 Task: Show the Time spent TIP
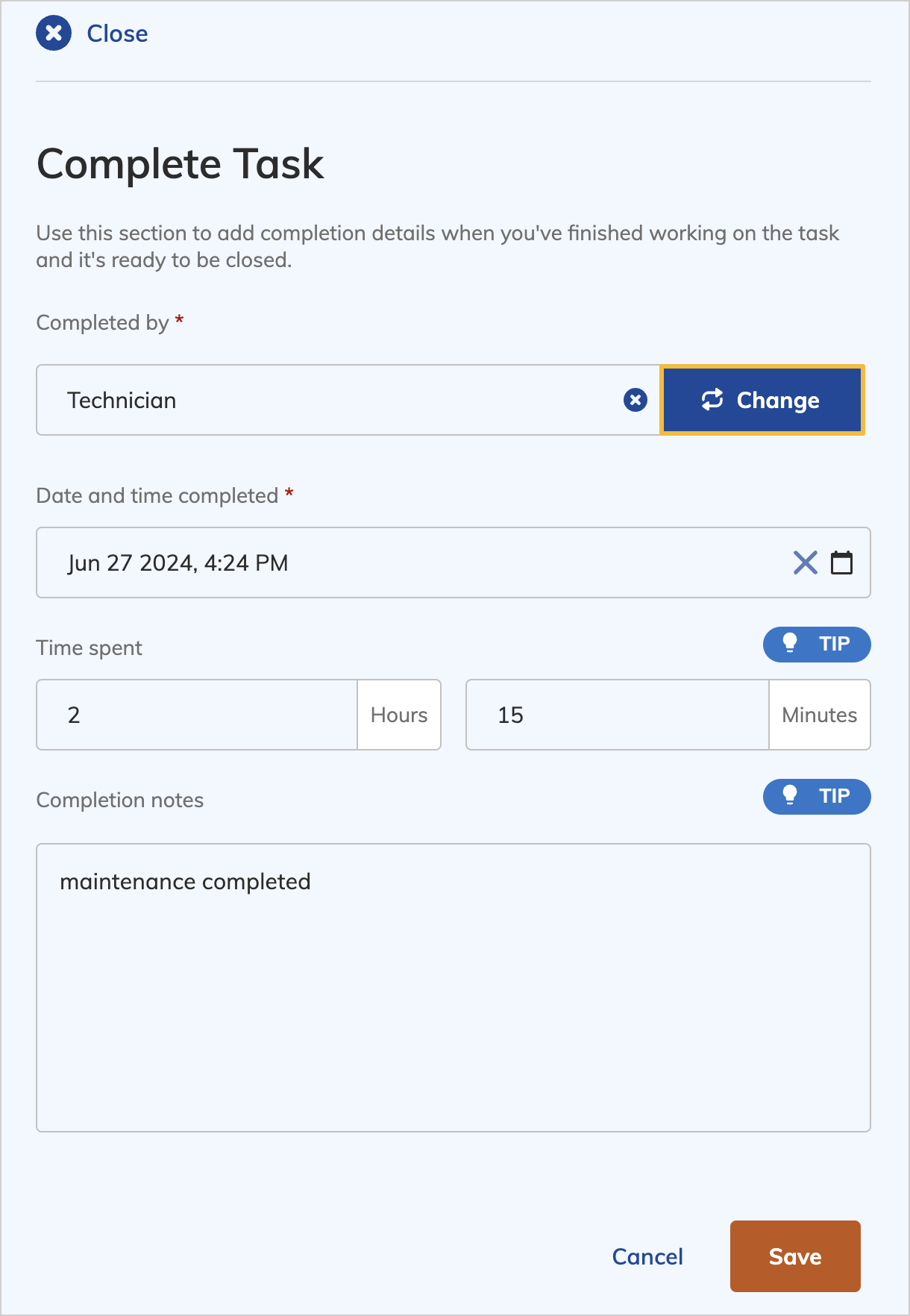click(817, 644)
